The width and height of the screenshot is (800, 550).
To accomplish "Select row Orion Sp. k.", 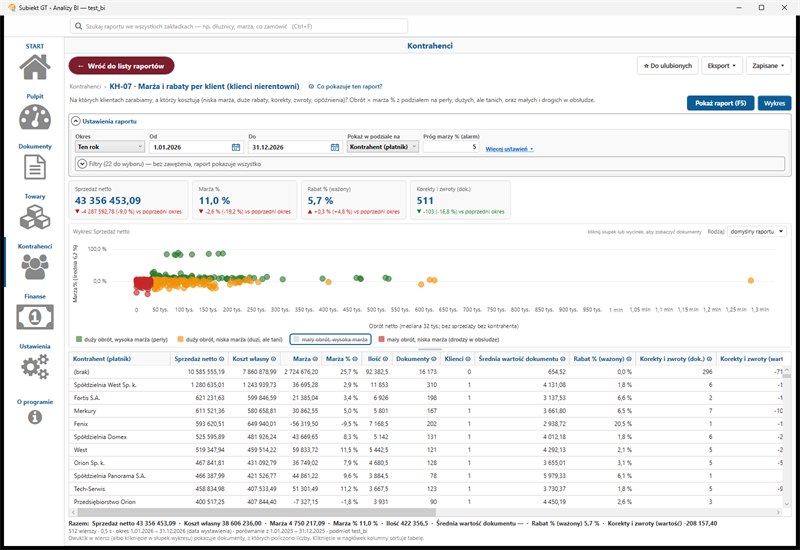I will (426, 463).
